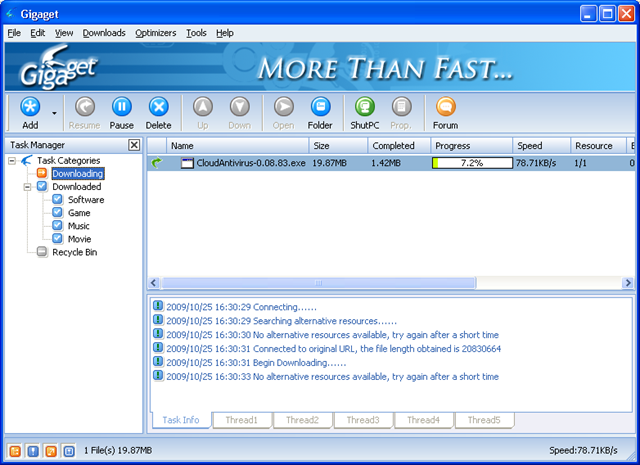Image resolution: width=640 pixels, height=465 pixels.
Task: Open the dropdown arrow beside Add
Action: coord(54,113)
